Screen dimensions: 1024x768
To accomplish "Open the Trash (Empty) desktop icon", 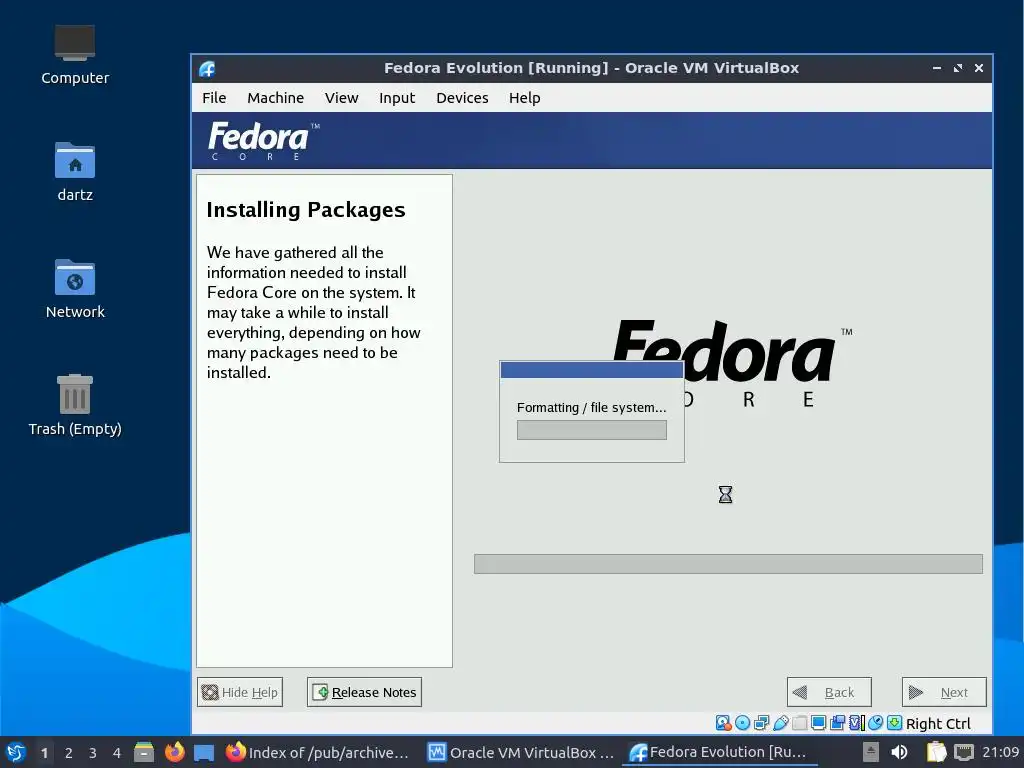I will (x=75, y=406).
